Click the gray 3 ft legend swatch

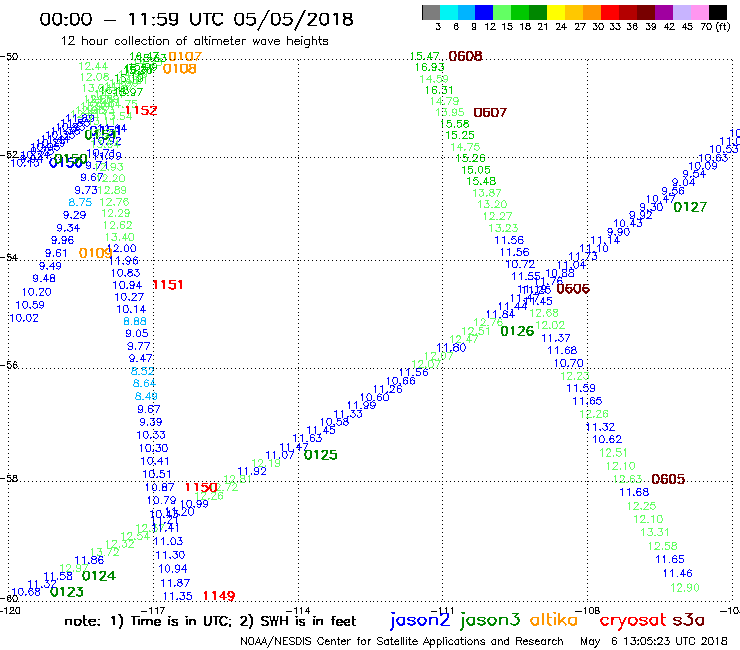click(431, 12)
